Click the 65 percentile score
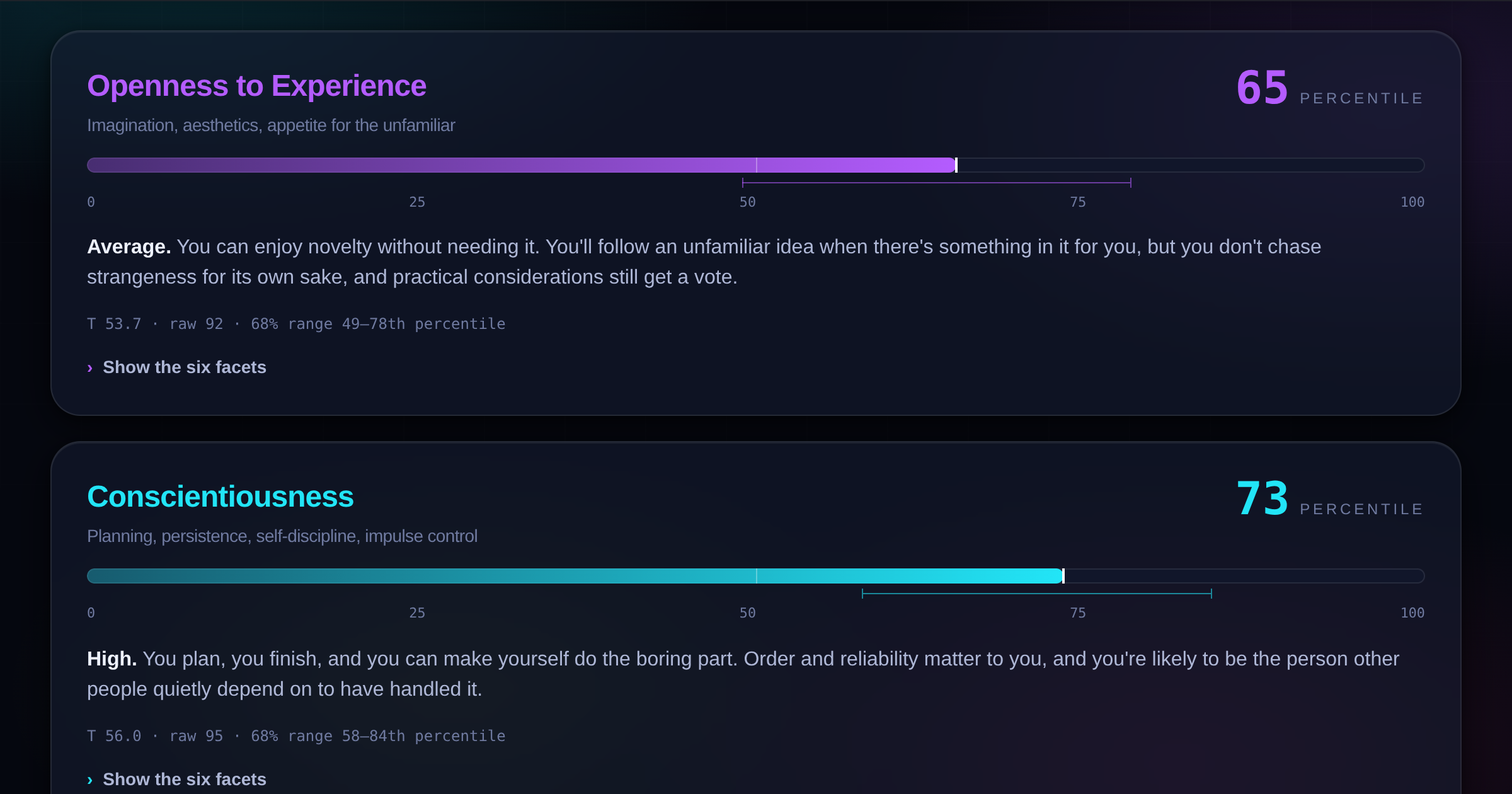 tap(1262, 88)
